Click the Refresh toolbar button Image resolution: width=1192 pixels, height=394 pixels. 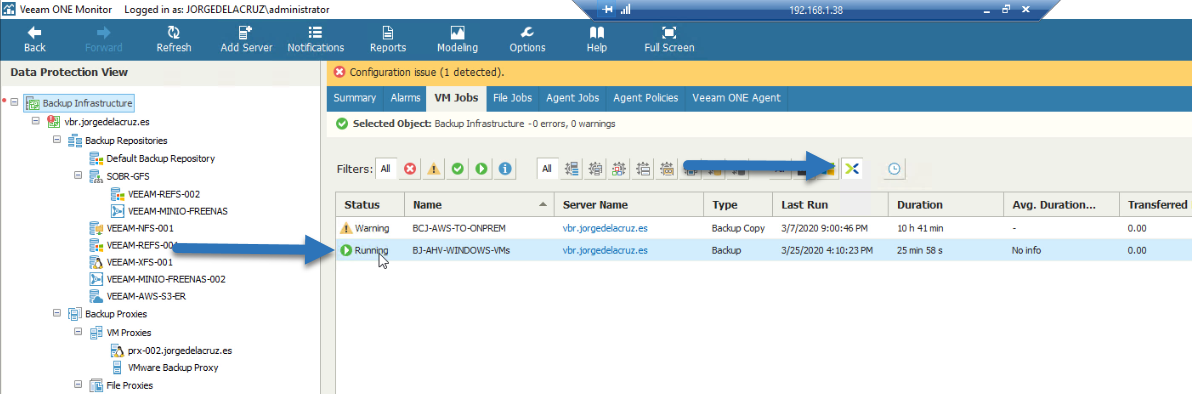click(173, 40)
